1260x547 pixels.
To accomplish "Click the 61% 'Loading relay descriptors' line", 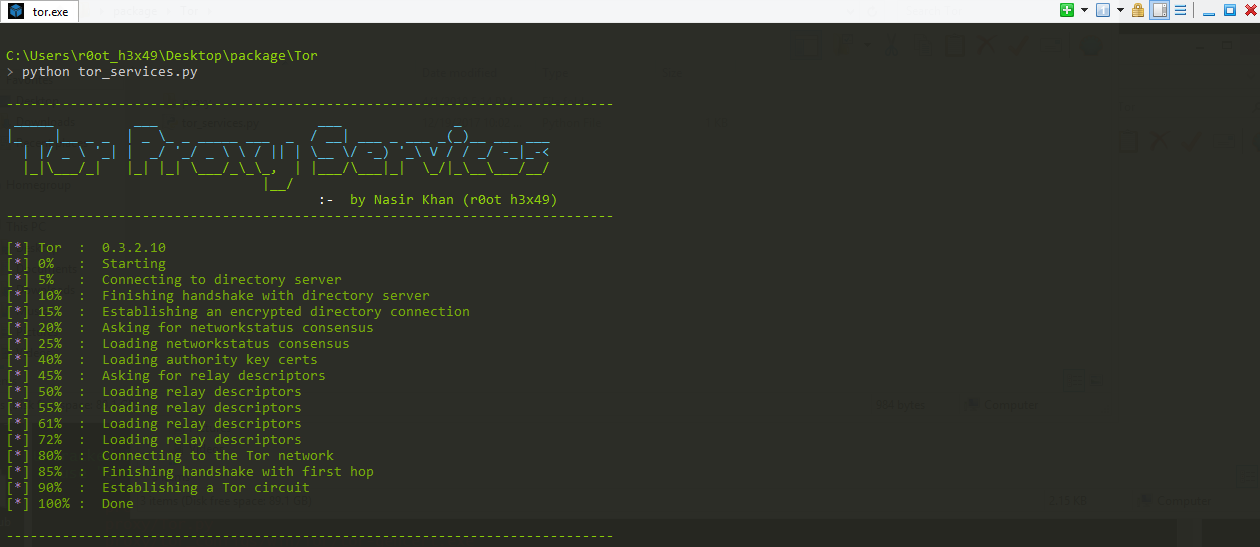I will [x=154, y=424].
